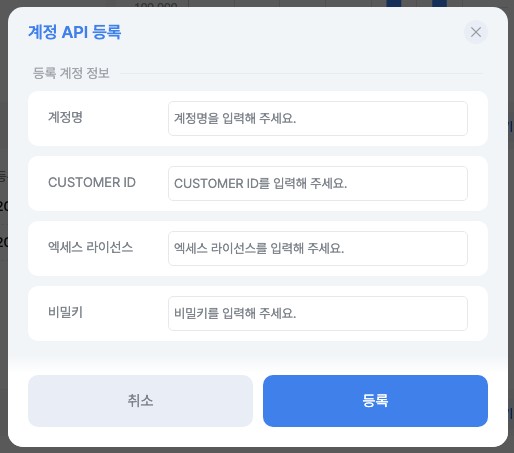Click the CUSTOMER ID input field
This screenshot has width=514, height=453.
click(x=318, y=183)
